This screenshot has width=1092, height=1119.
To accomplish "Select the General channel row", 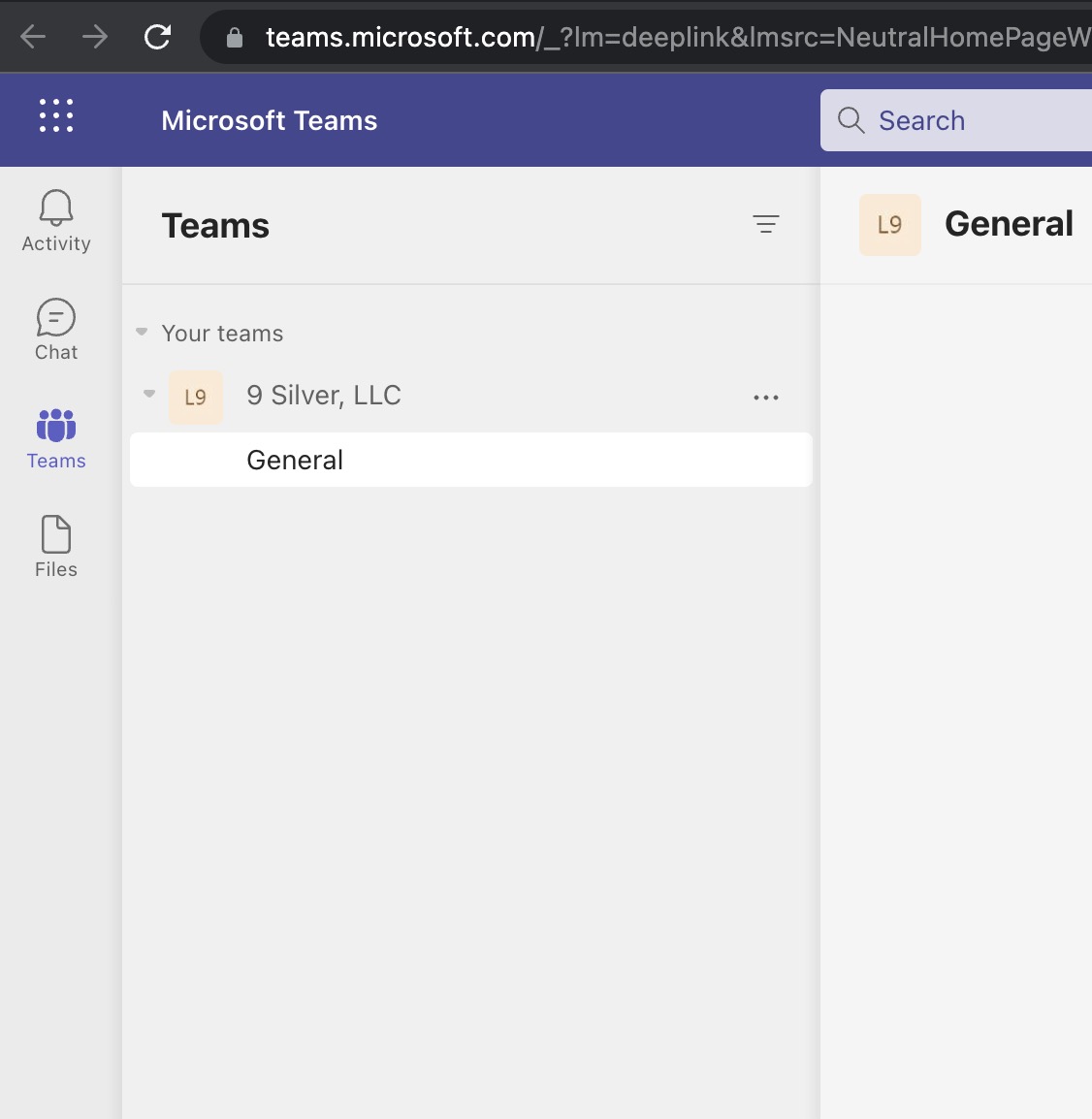I will click(471, 460).
